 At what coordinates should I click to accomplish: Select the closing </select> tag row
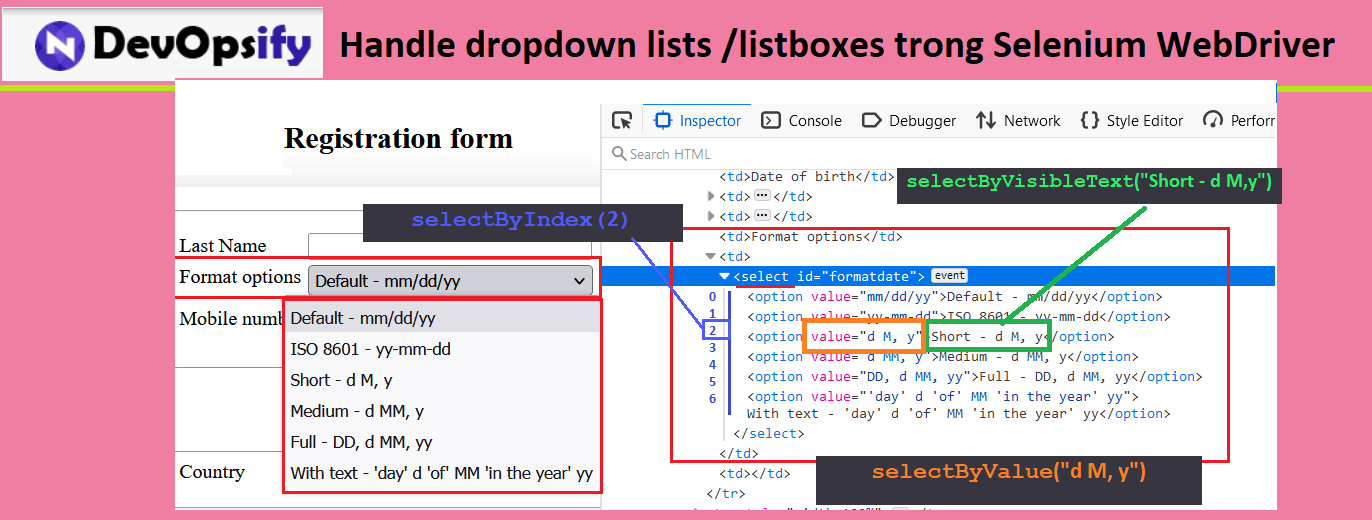[768, 434]
